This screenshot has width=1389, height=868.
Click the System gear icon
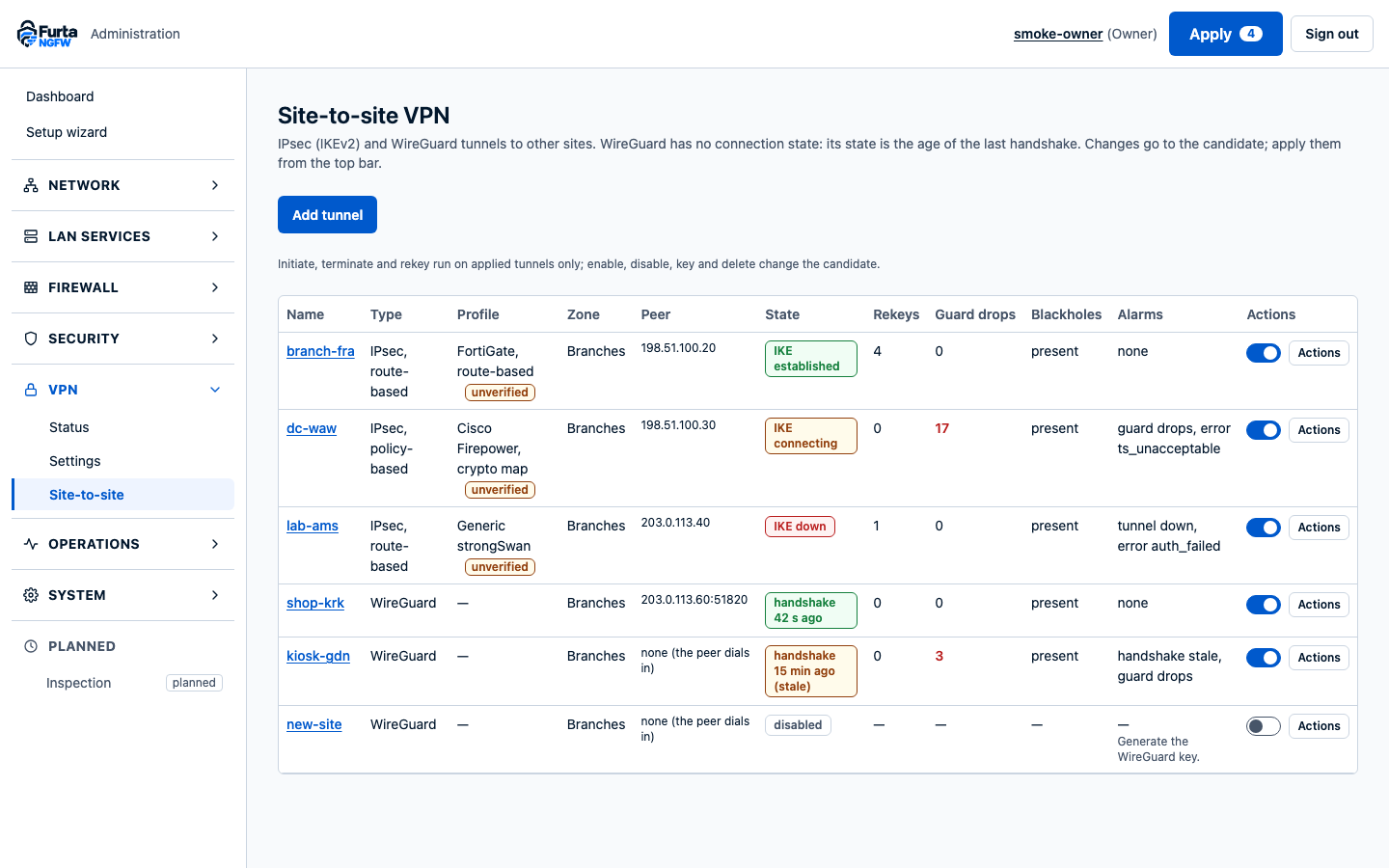pyautogui.click(x=31, y=595)
